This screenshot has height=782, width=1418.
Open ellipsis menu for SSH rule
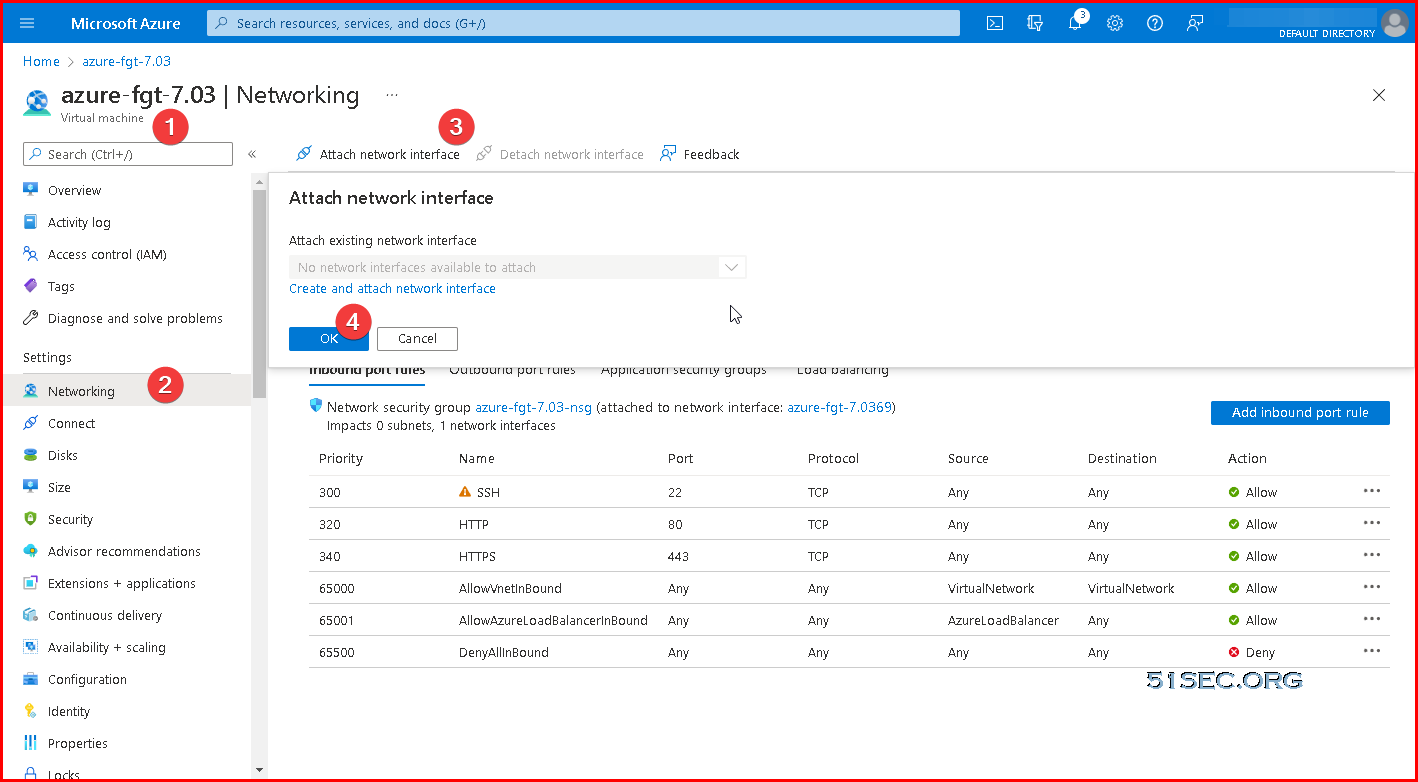[x=1372, y=491]
